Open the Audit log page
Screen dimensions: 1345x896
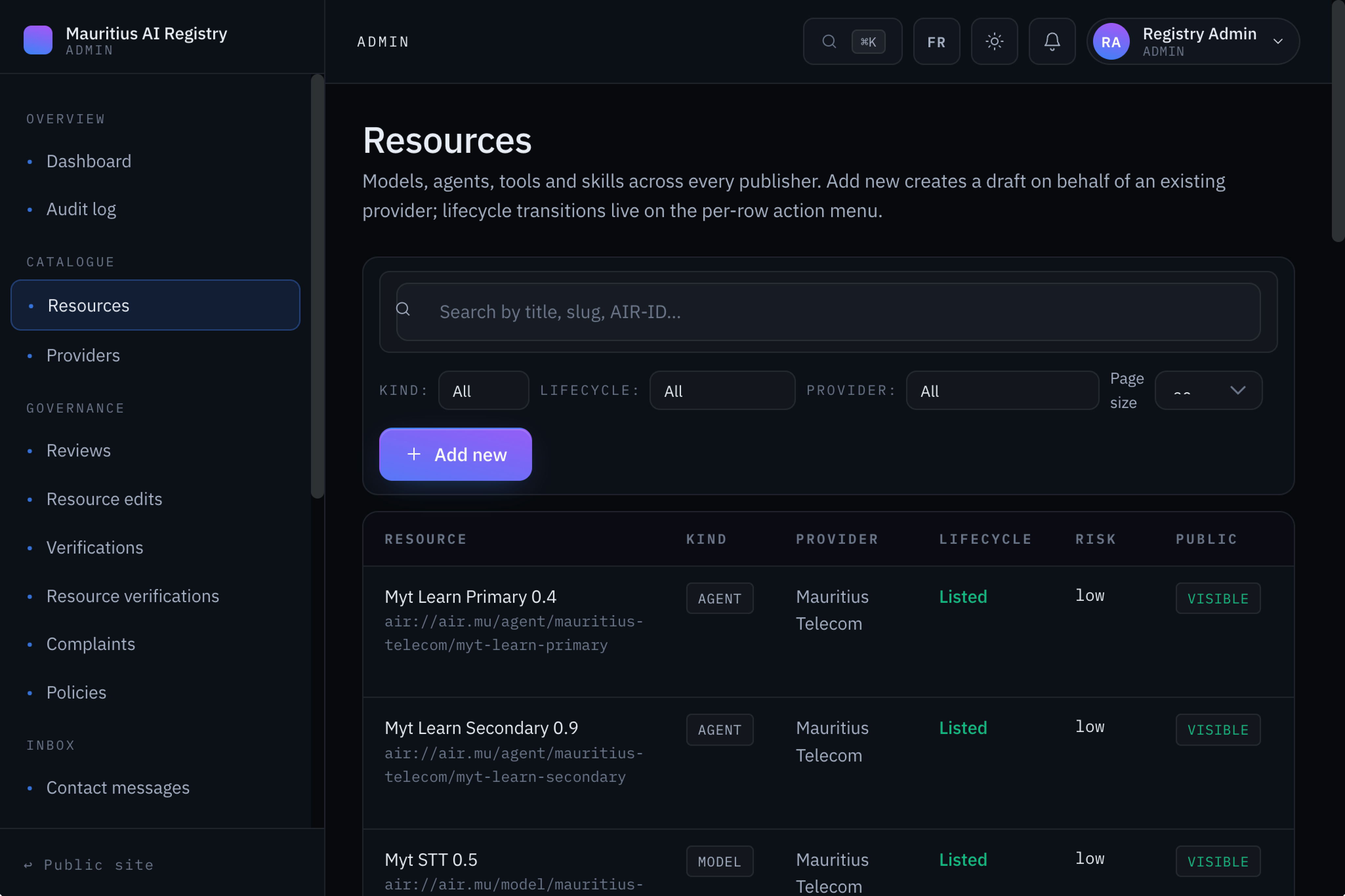coord(81,209)
